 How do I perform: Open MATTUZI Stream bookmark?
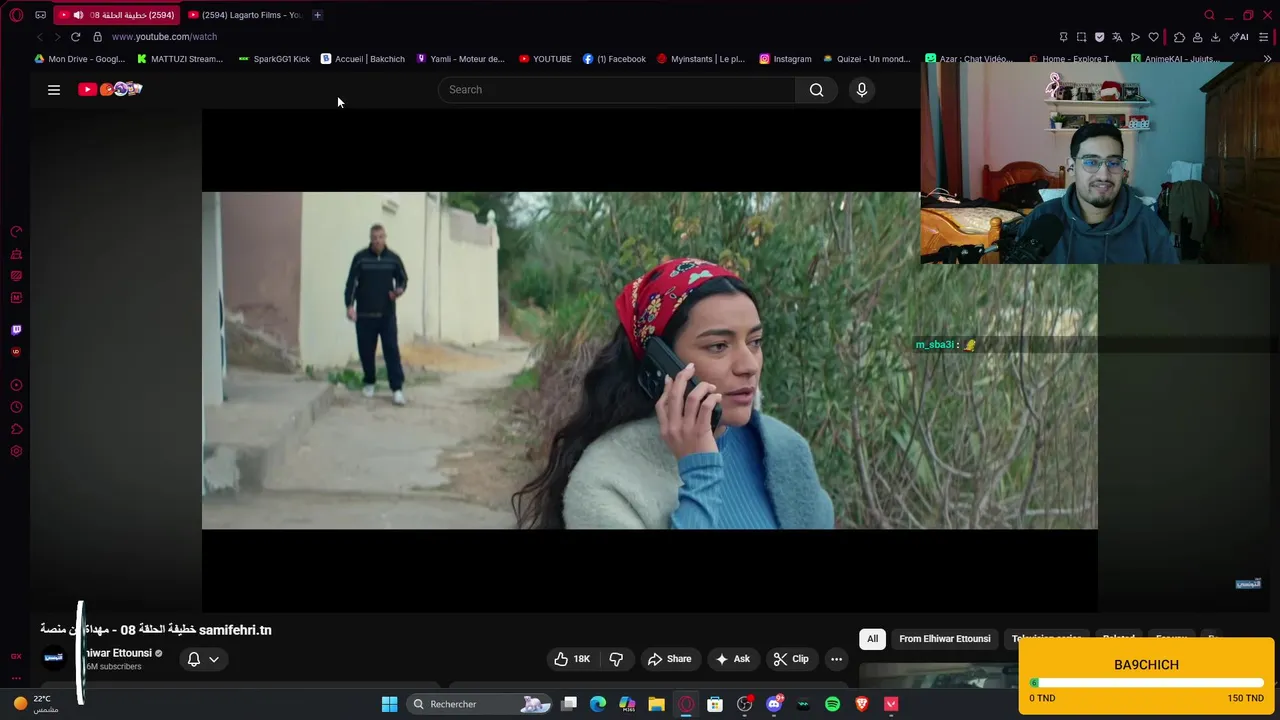tap(180, 59)
